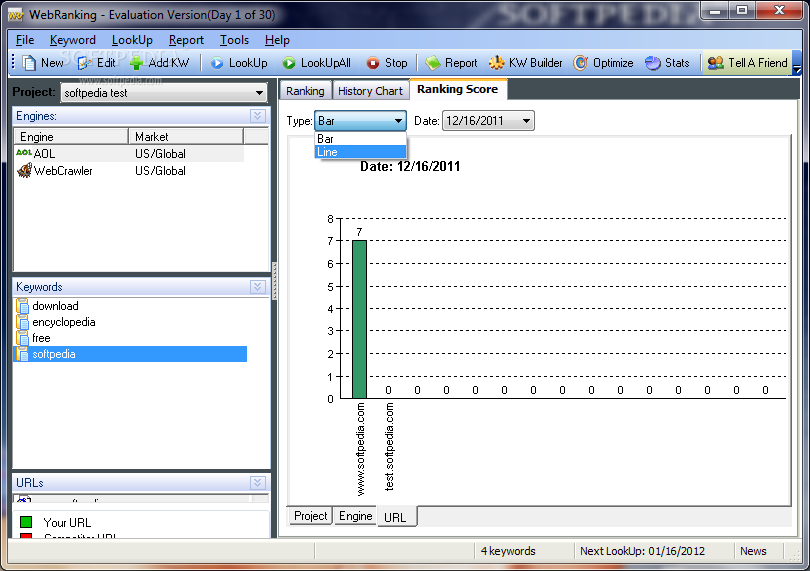Viewport: 810px width, 571px height.
Task: Select the URL bottom tab
Action: click(x=395, y=517)
